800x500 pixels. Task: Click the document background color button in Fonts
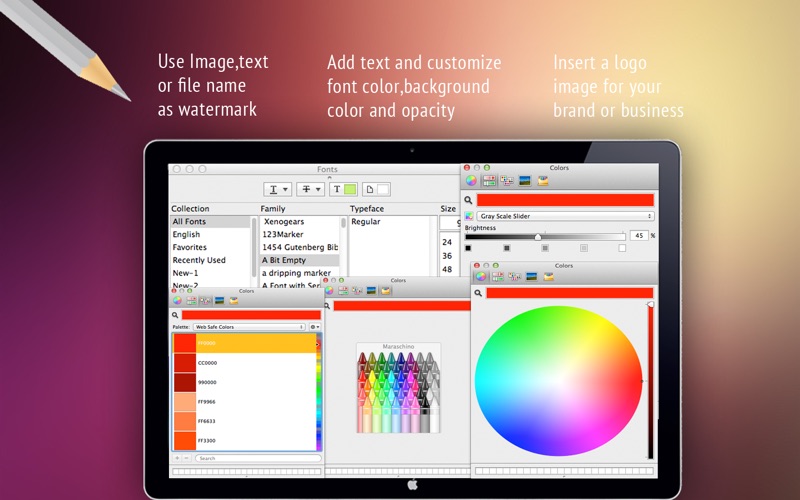(376, 189)
